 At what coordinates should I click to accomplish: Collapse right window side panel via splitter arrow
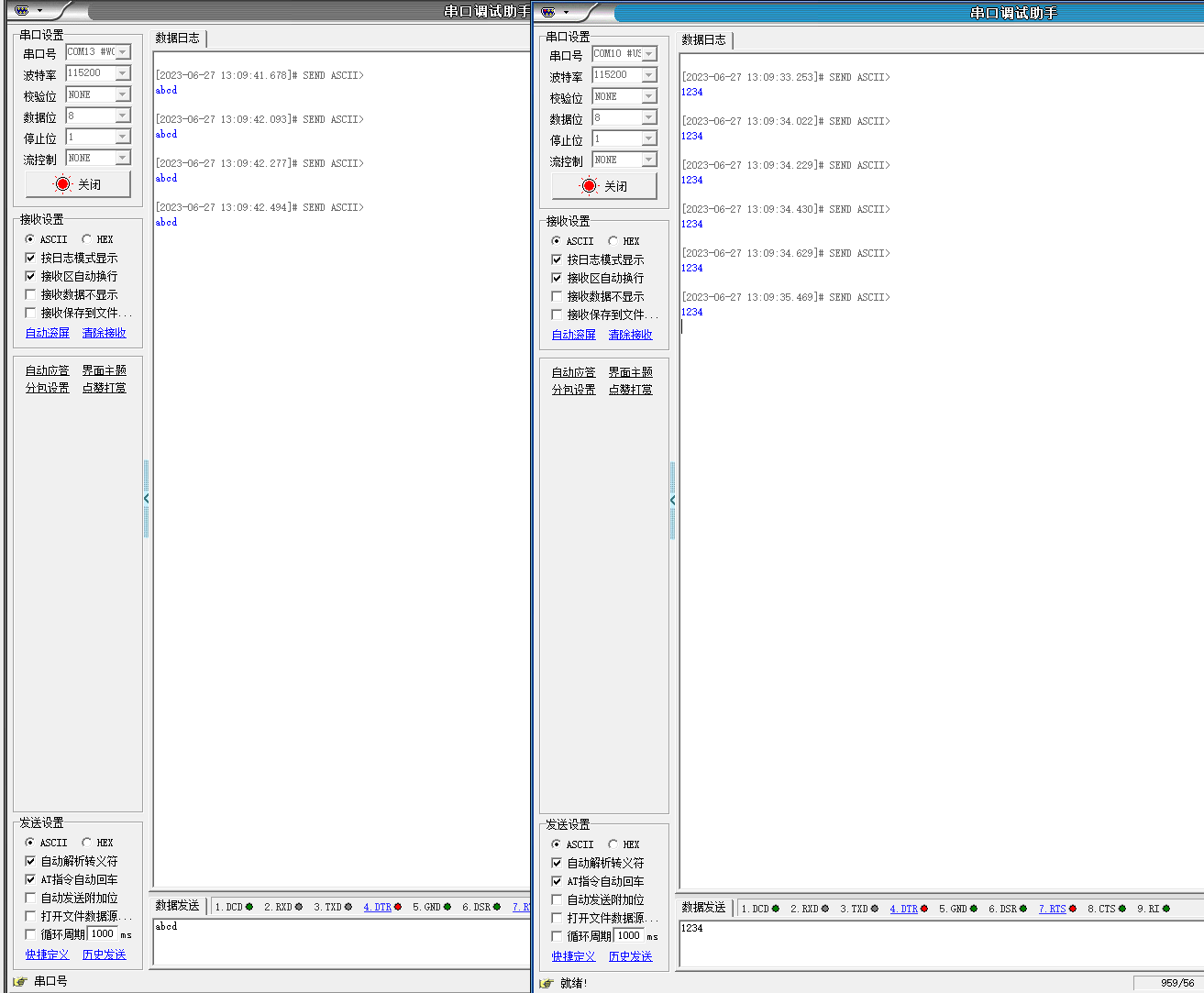(x=672, y=501)
